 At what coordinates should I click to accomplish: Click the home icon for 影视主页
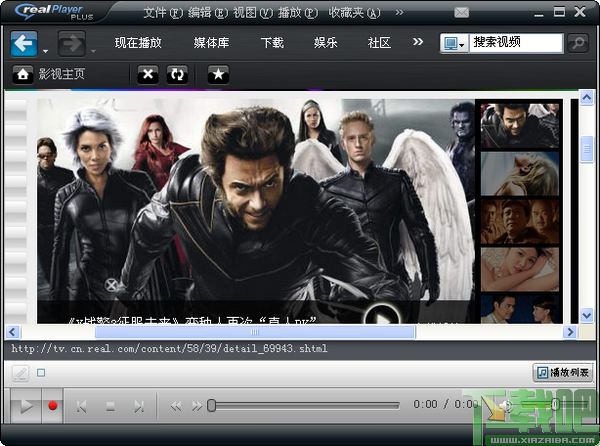(x=23, y=74)
